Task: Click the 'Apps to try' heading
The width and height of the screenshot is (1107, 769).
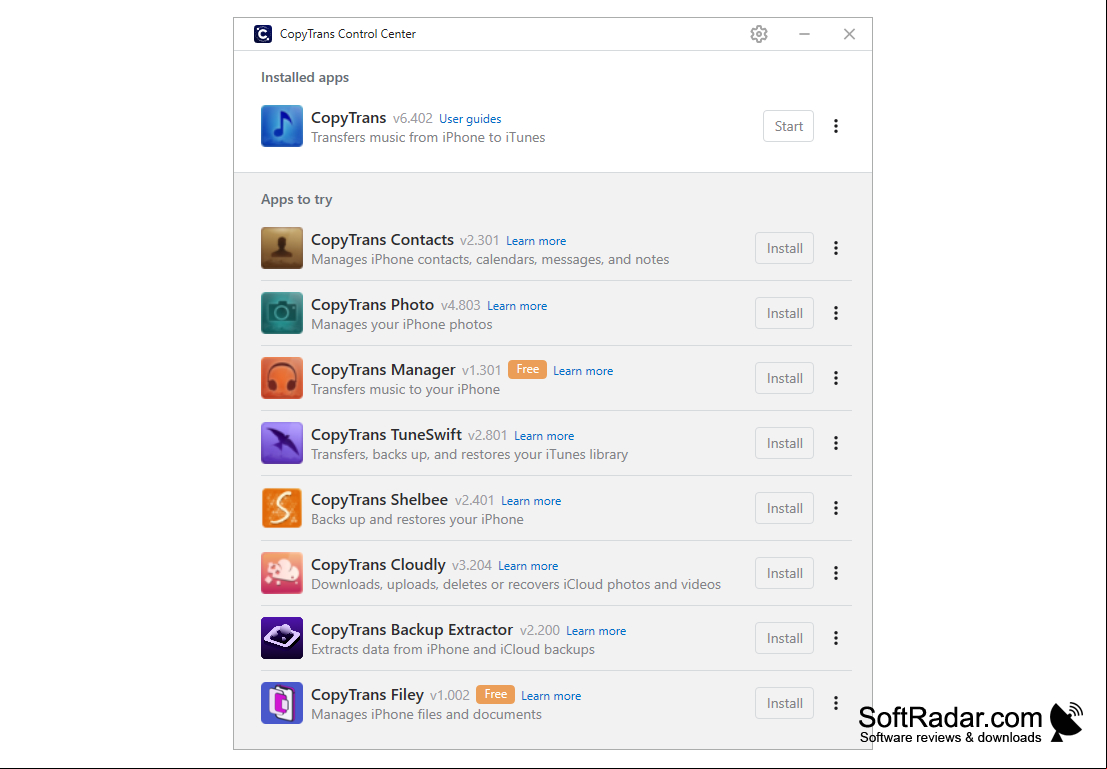Action: [297, 199]
